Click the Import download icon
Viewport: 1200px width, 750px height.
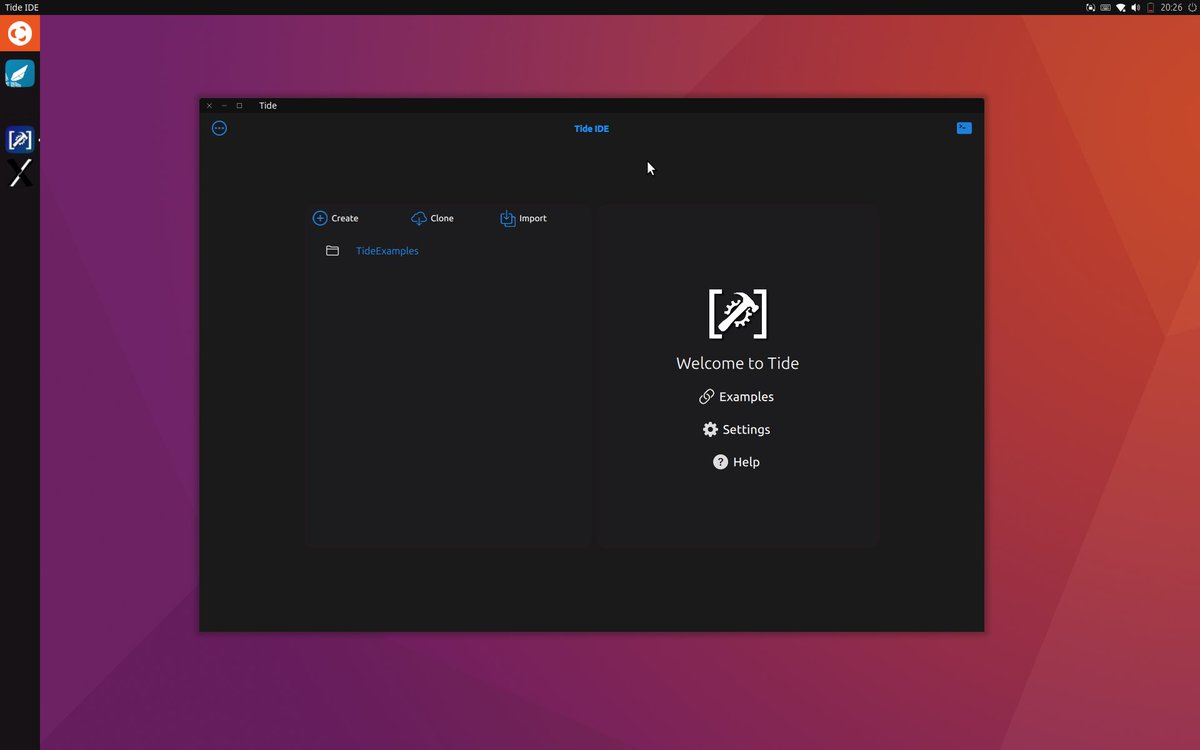508,218
